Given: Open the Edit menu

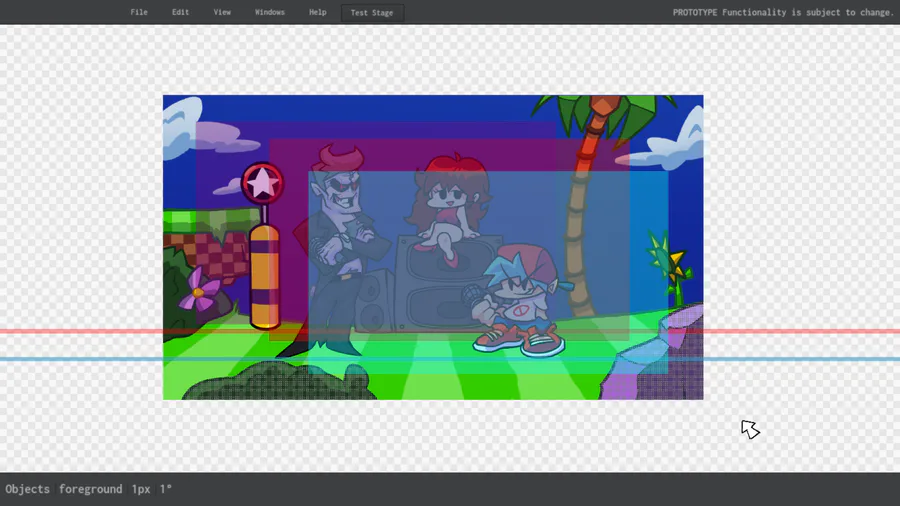Looking at the screenshot, I should pyautogui.click(x=180, y=12).
